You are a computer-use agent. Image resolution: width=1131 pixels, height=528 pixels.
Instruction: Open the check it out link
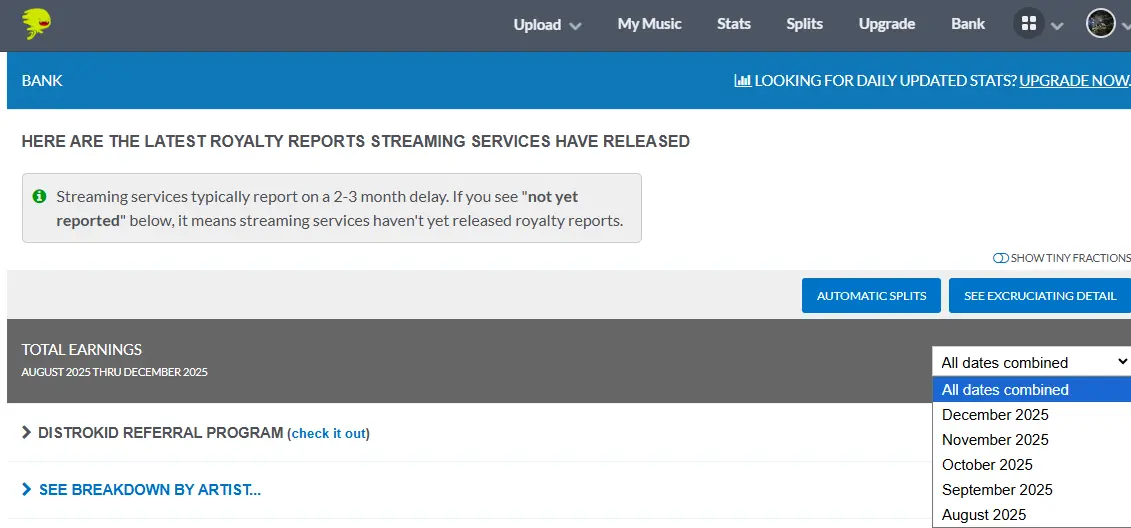tap(330, 434)
